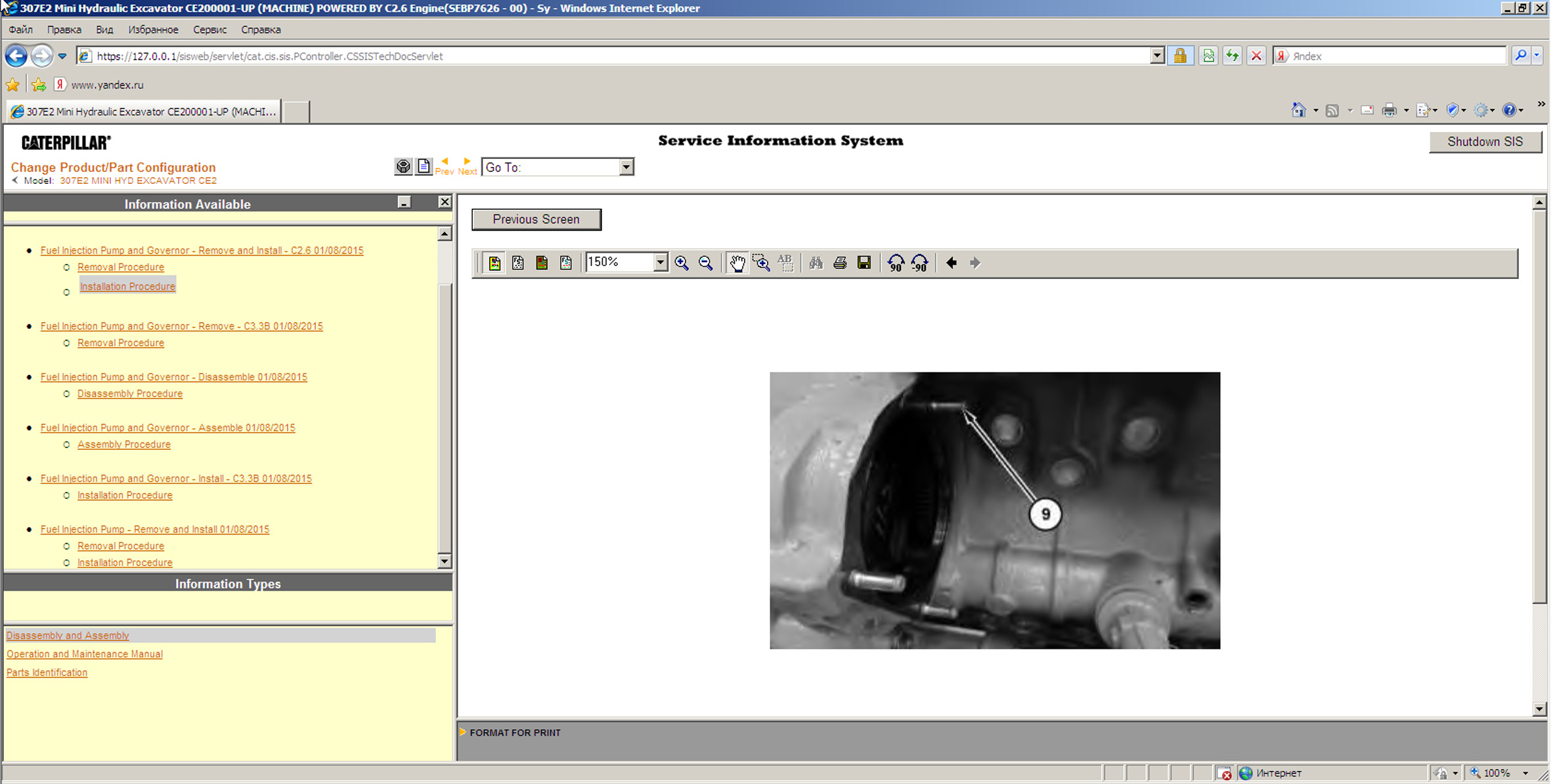Select the zoom-to-rectangle tool

pyautogui.click(x=761, y=263)
